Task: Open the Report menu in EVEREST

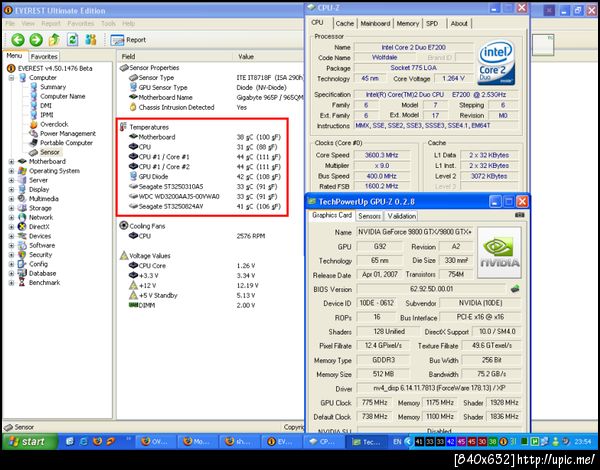Action: point(51,23)
